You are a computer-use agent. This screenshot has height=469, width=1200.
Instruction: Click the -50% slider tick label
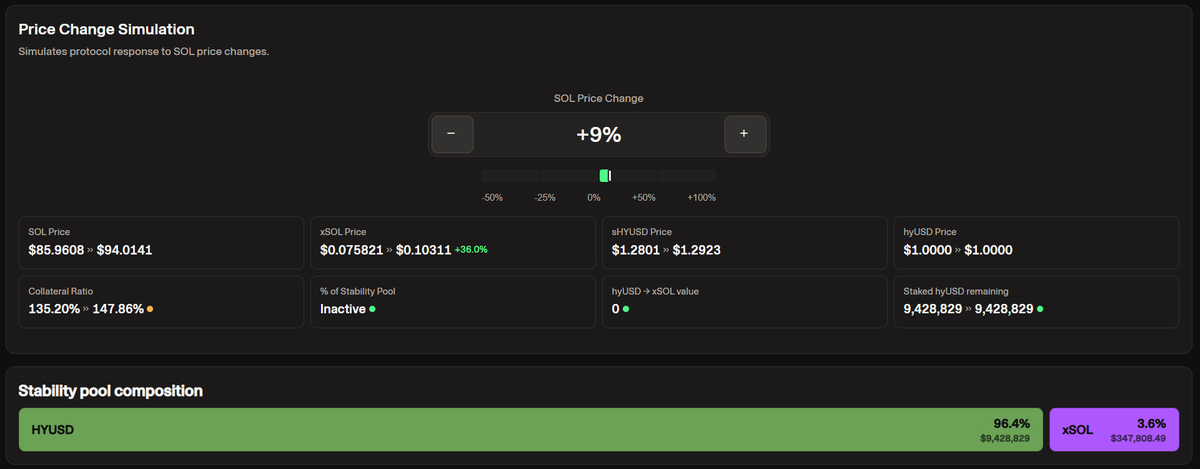[x=492, y=198]
